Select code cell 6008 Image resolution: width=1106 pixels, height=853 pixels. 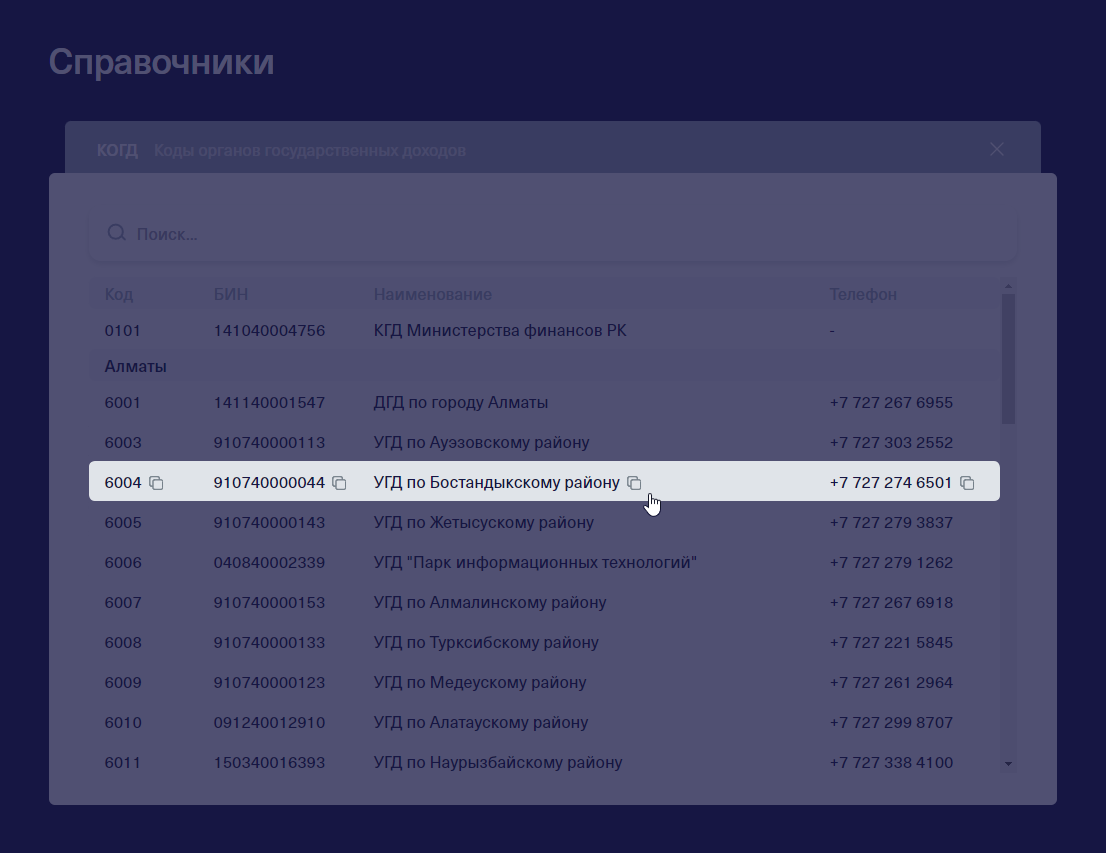(123, 643)
